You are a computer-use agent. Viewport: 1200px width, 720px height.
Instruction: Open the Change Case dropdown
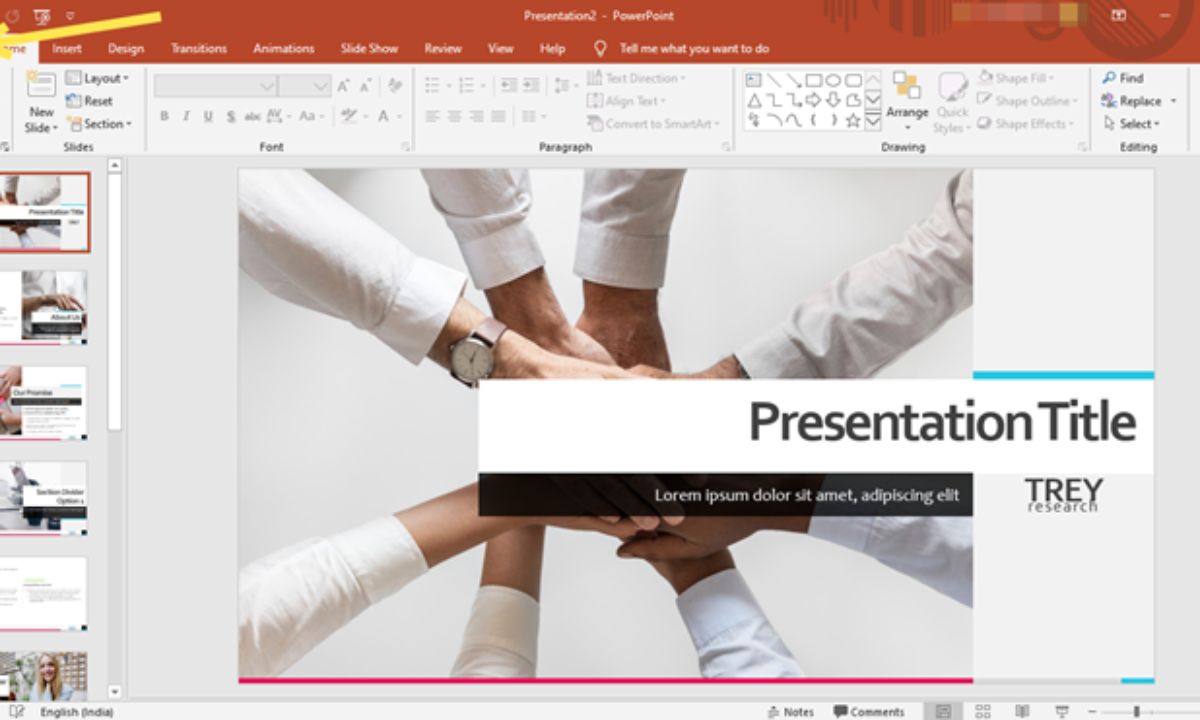[312, 117]
